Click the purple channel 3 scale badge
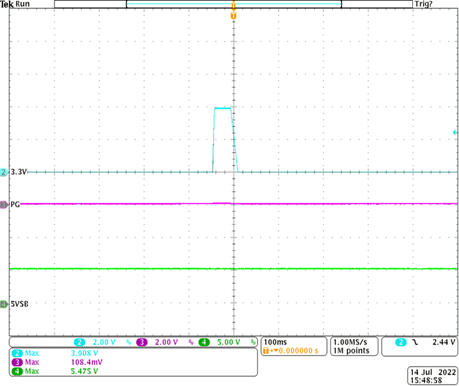Screen dimensions: 459x386 point(142,342)
